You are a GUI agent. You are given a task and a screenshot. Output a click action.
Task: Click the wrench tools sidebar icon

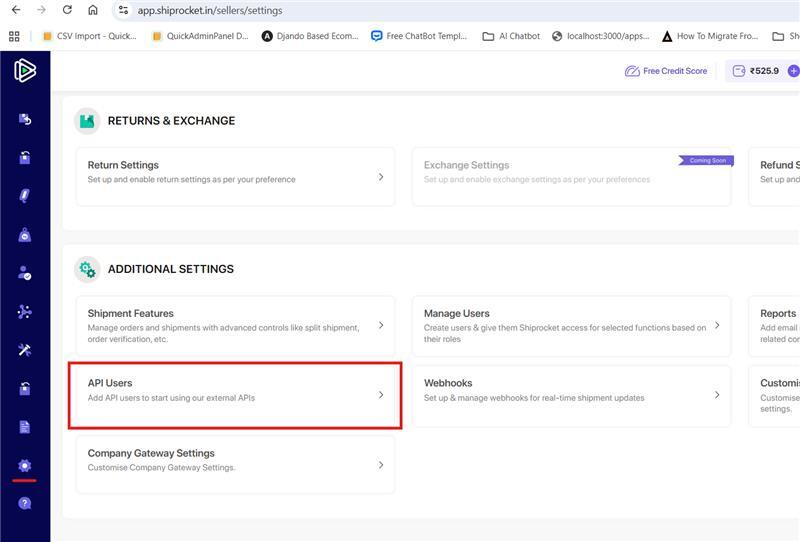point(25,350)
